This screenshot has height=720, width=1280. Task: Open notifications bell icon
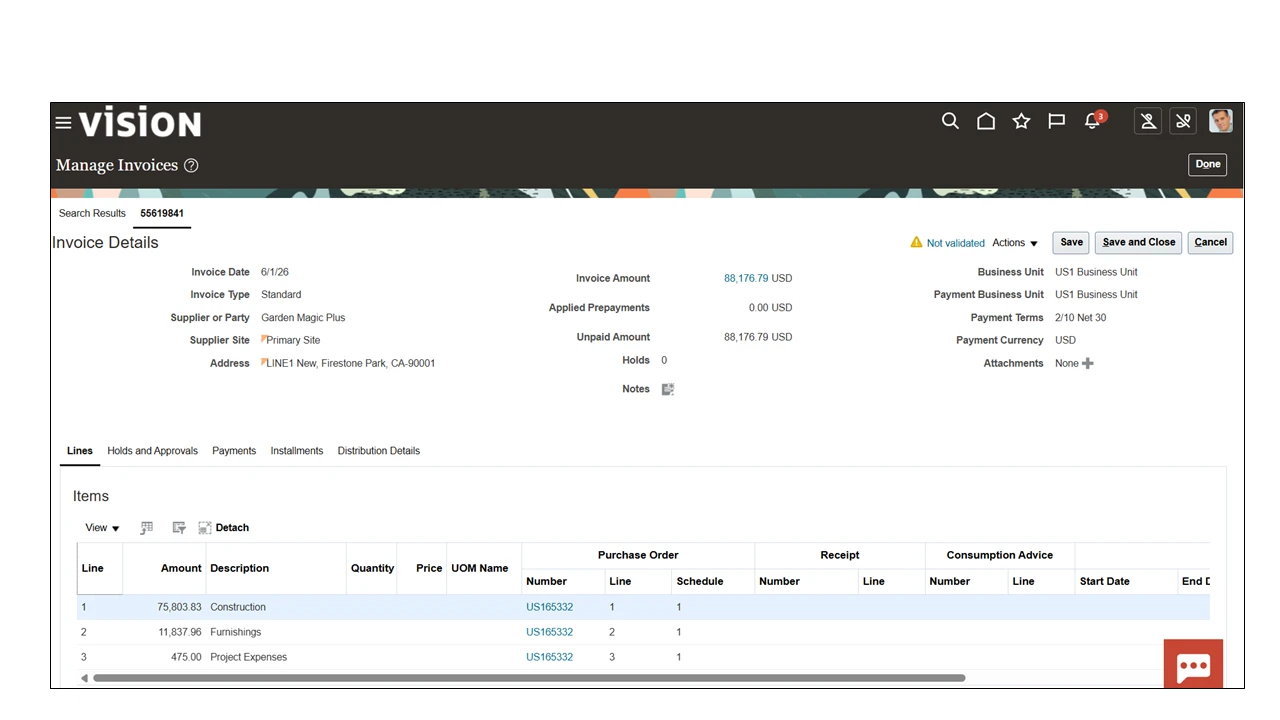(1093, 122)
